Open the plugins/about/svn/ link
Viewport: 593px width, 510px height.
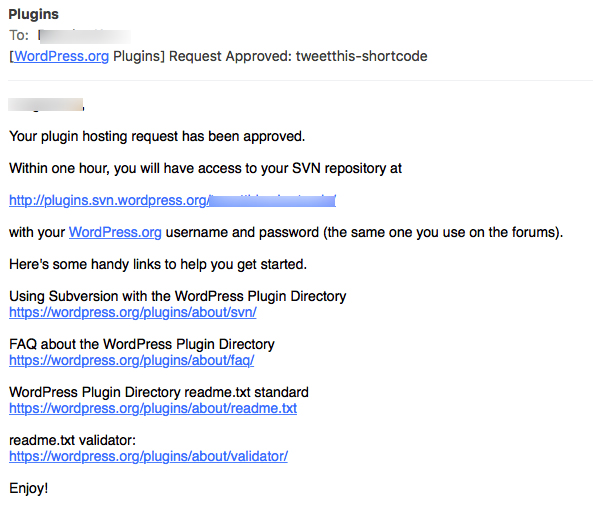point(133,312)
